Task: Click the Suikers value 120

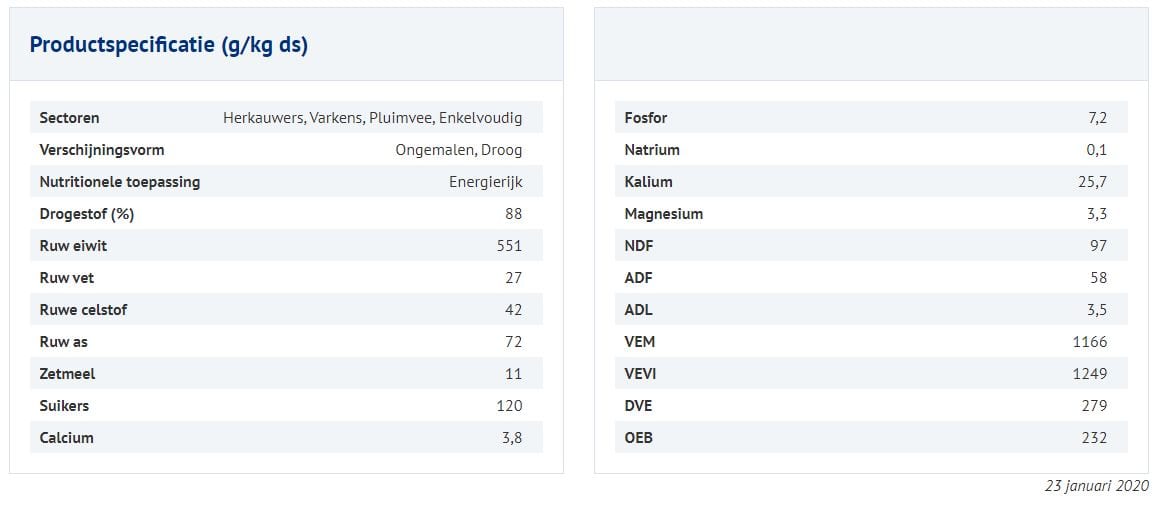Action: click(x=509, y=406)
